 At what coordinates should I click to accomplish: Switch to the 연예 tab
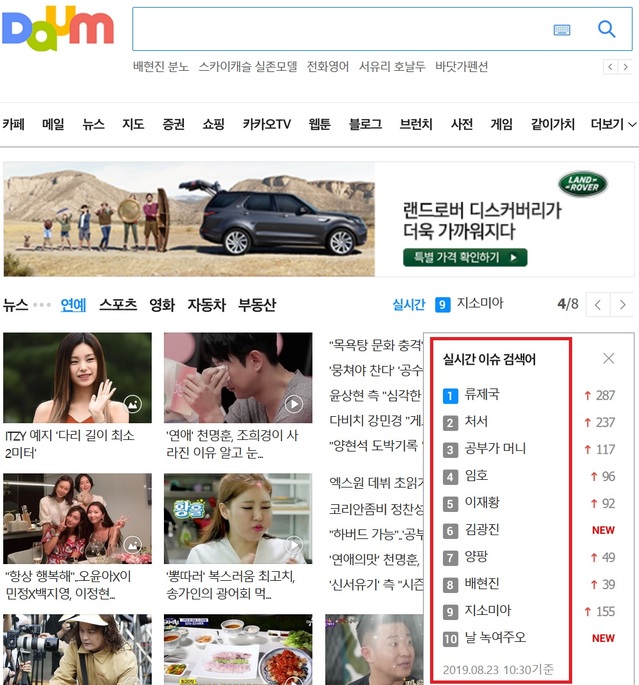pyautogui.click(x=73, y=304)
